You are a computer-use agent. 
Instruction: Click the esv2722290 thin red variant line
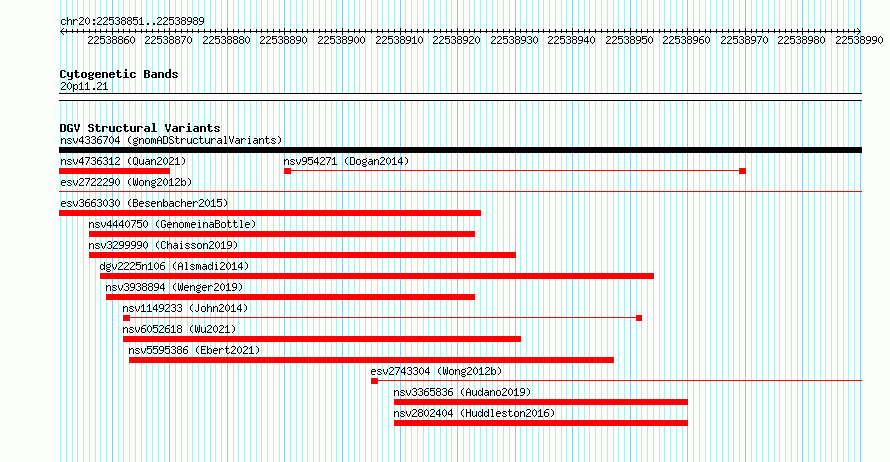[460, 192]
